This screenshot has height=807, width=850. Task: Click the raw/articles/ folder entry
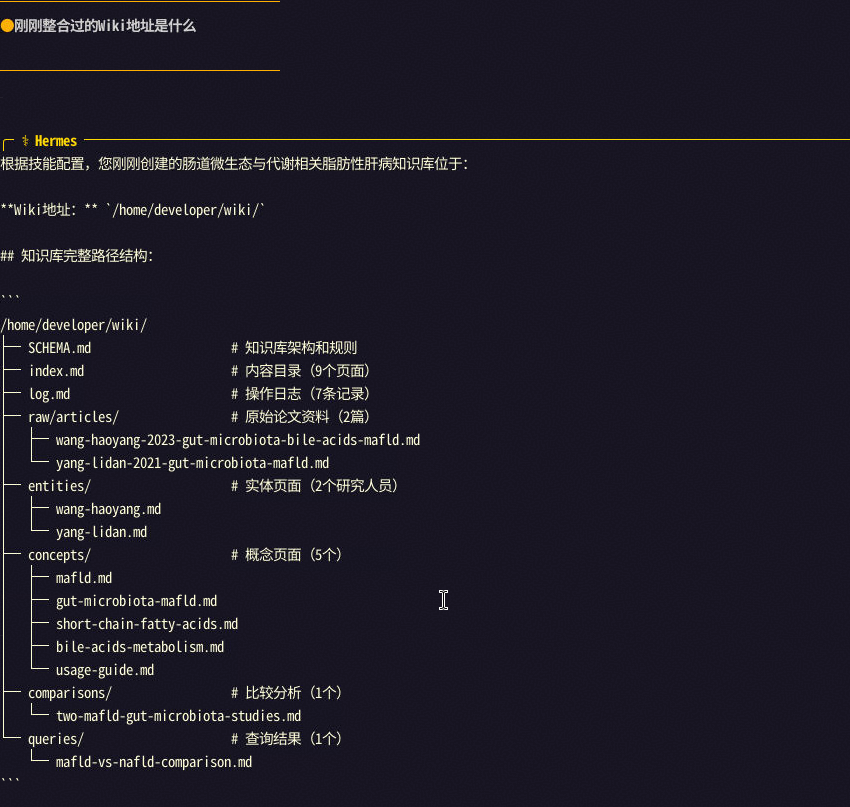tap(73, 417)
